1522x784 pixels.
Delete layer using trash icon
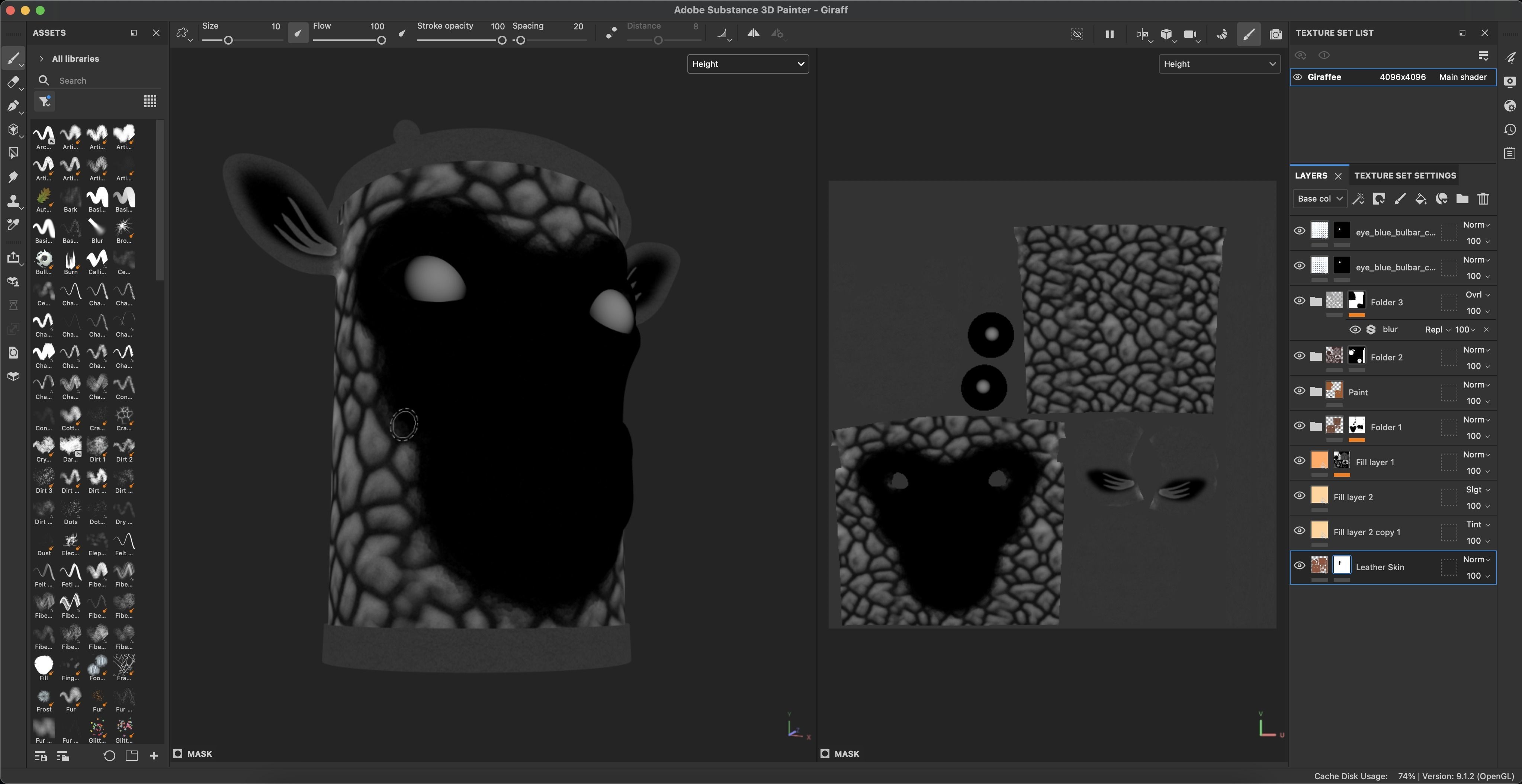(1483, 199)
